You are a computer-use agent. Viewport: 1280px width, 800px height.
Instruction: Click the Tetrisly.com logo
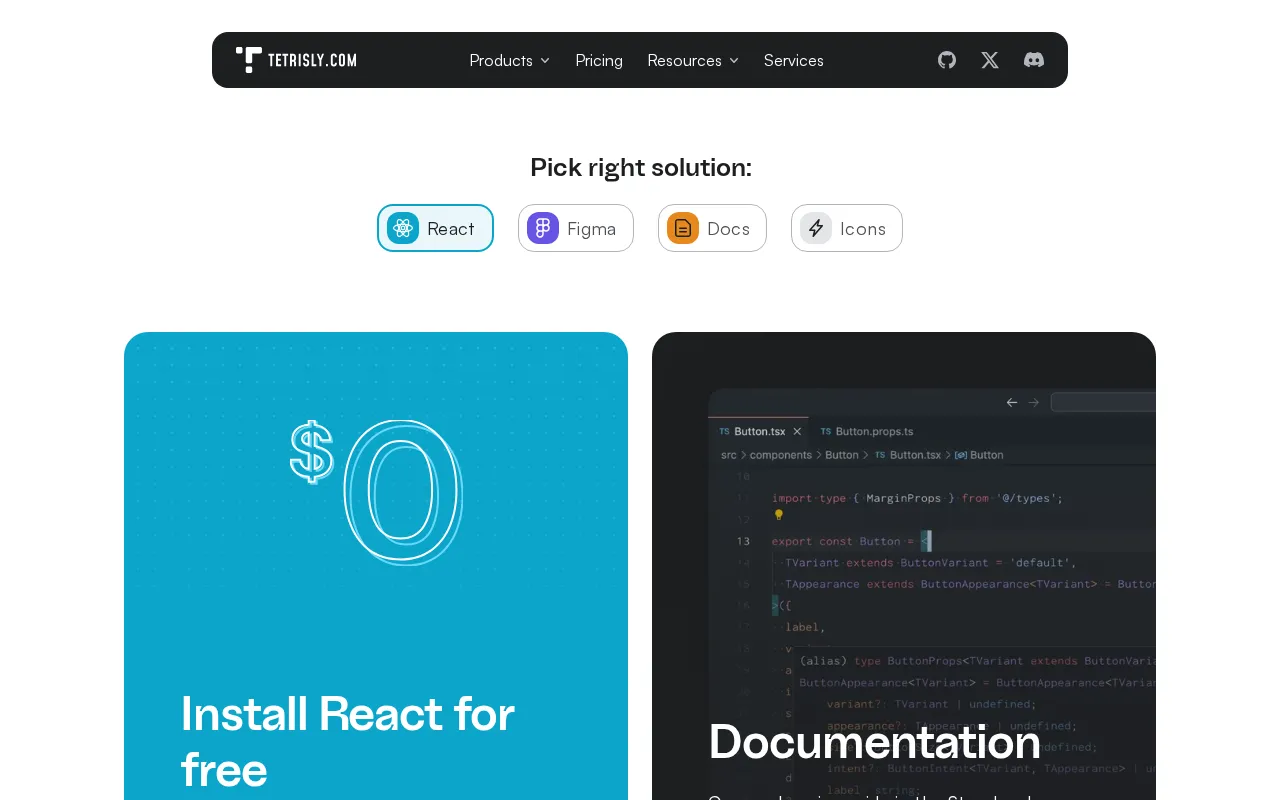(296, 60)
